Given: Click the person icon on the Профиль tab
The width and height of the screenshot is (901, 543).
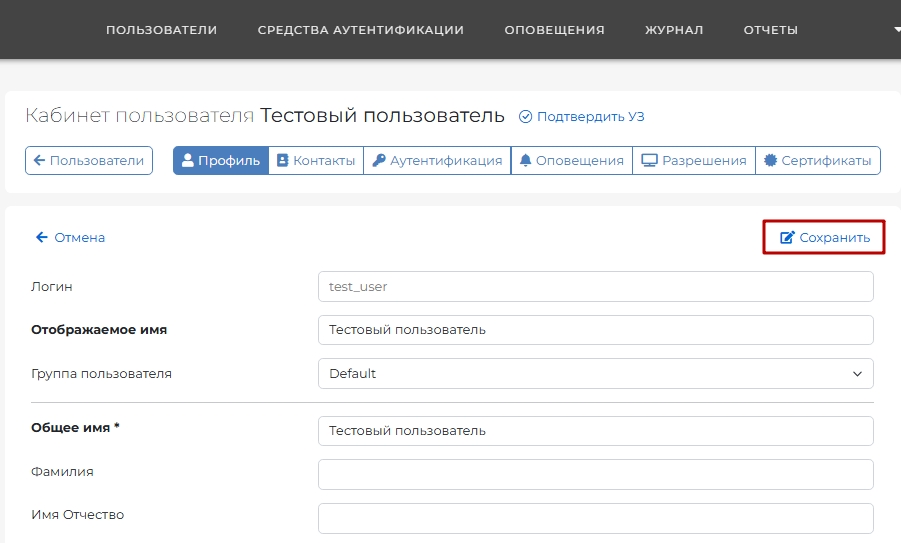Looking at the screenshot, I should (x=187, y=160).
